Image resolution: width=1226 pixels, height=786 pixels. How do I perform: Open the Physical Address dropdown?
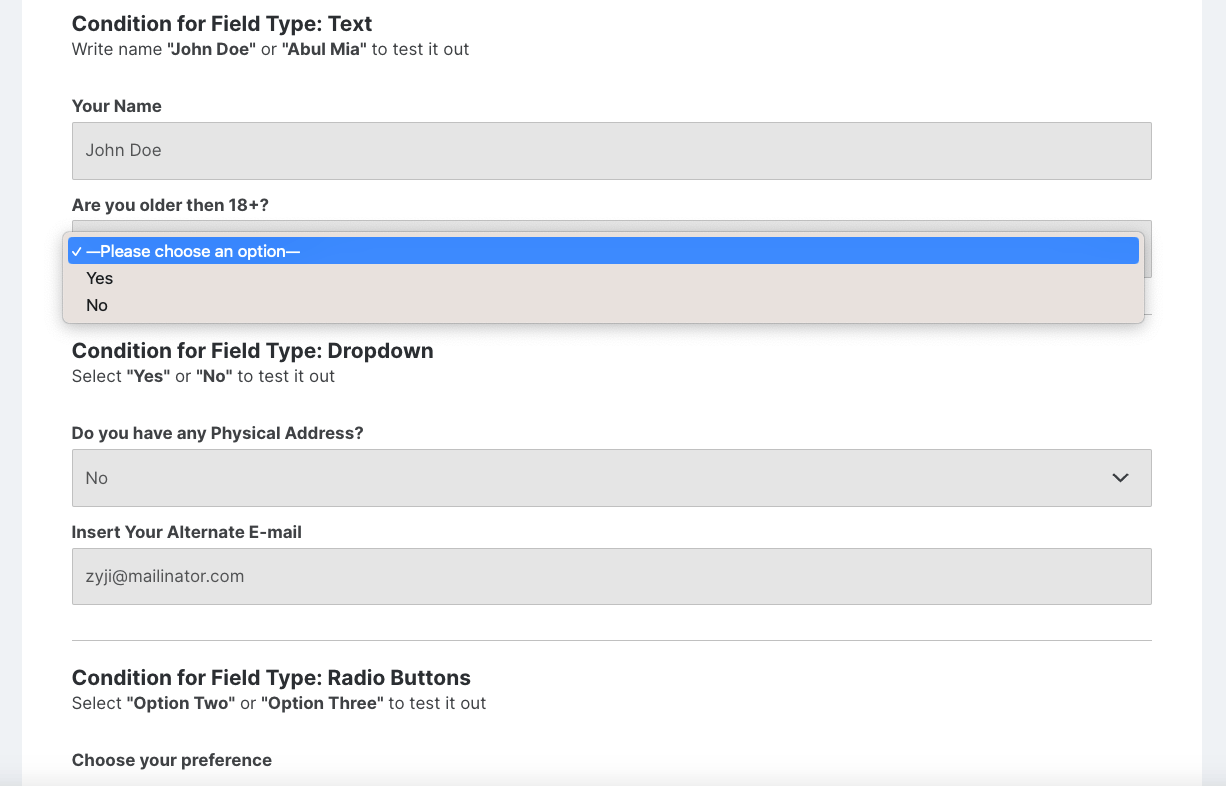pos(610,478)
